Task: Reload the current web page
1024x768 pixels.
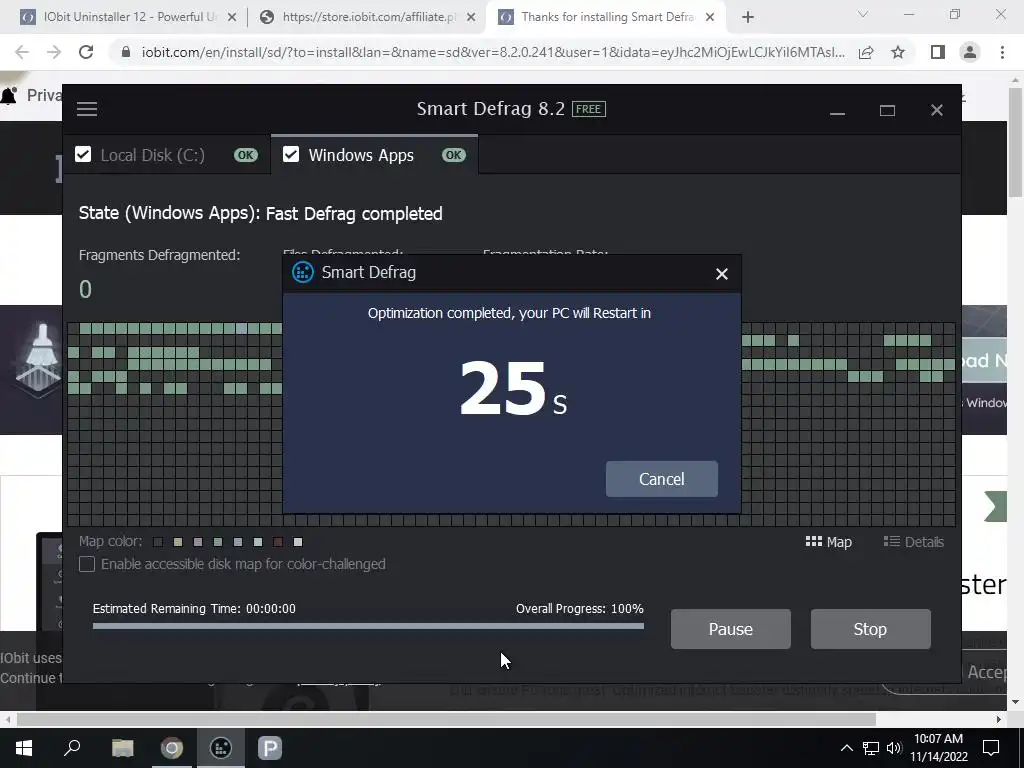Action: click(x=86, y=52)
